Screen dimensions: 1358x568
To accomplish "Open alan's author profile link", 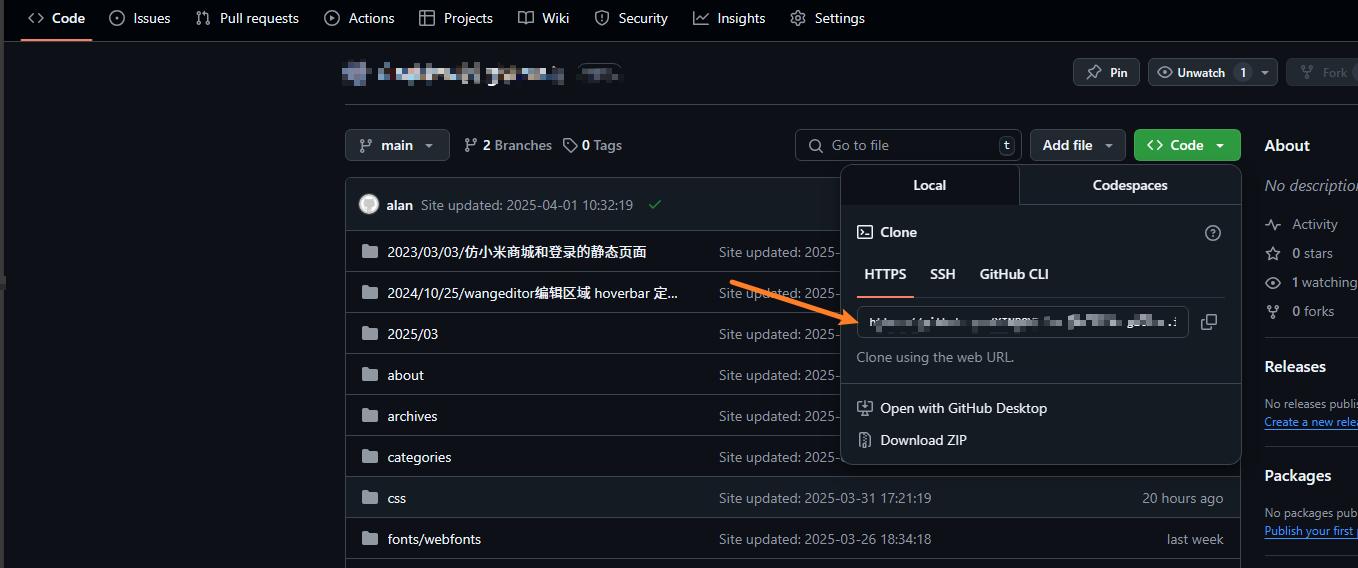I will [399, 205].
